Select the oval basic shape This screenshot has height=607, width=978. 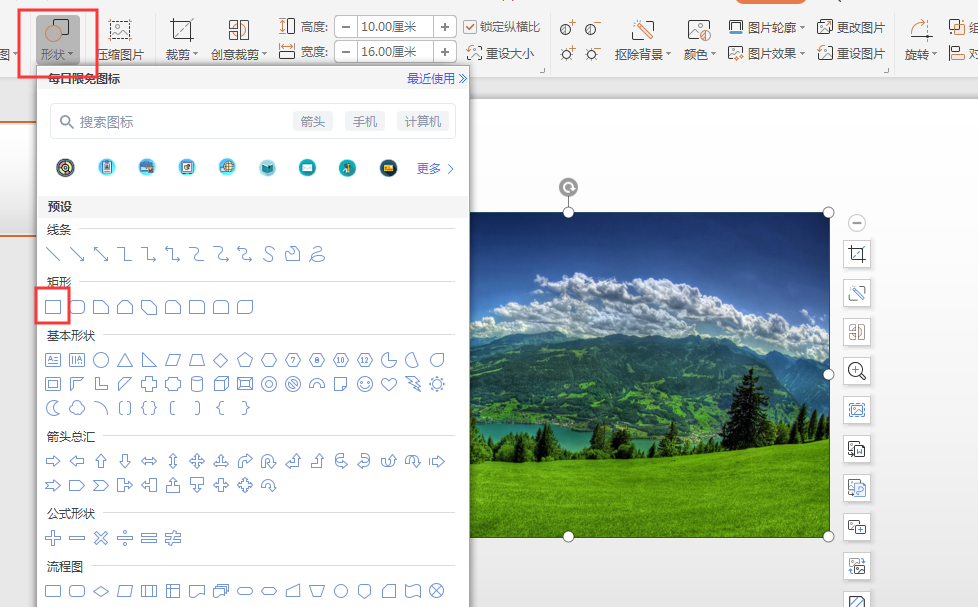[101, 360]
